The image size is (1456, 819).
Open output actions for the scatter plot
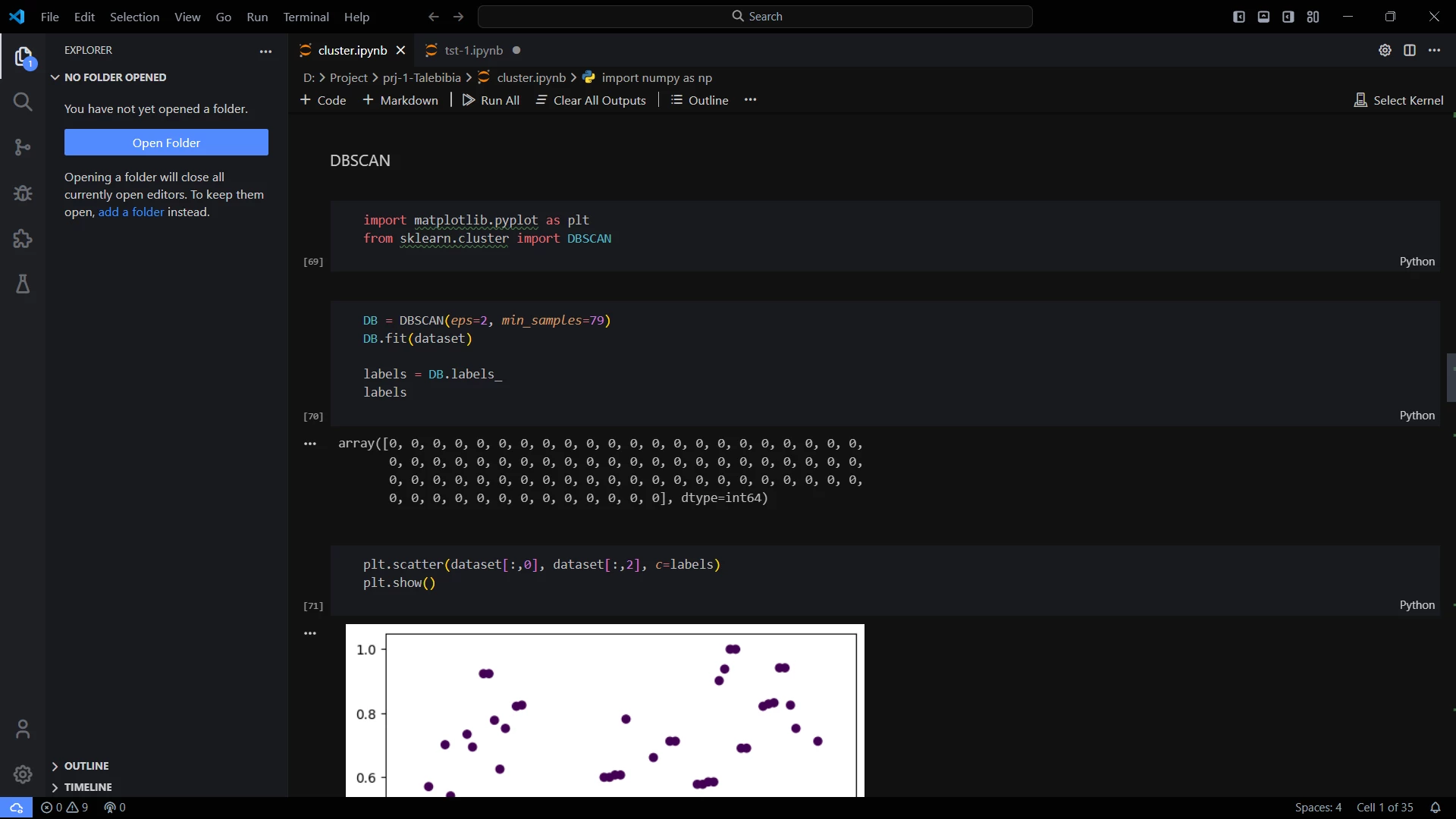[x=310, y=633]
